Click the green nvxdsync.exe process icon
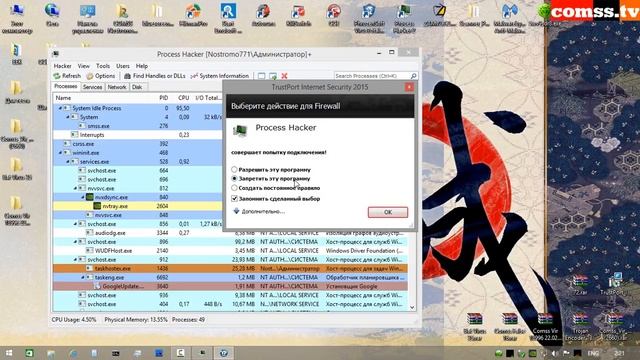The height and width of the screenshot is (360, 640). tap(89, 197)
